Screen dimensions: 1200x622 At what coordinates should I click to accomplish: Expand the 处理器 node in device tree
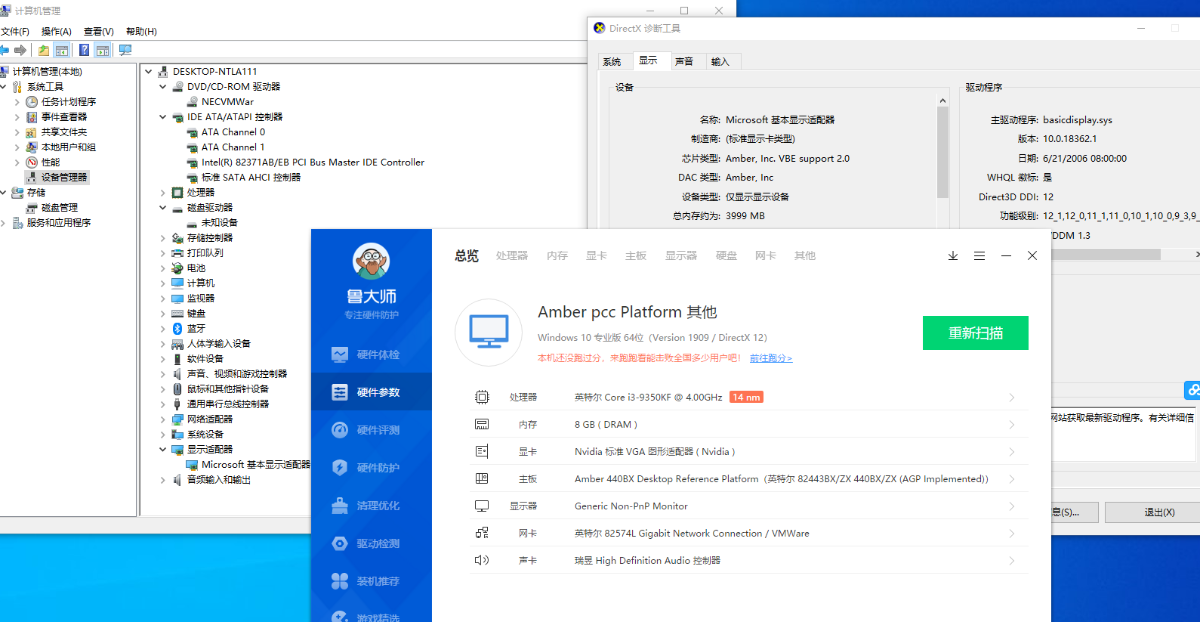[x=163, y=192]
